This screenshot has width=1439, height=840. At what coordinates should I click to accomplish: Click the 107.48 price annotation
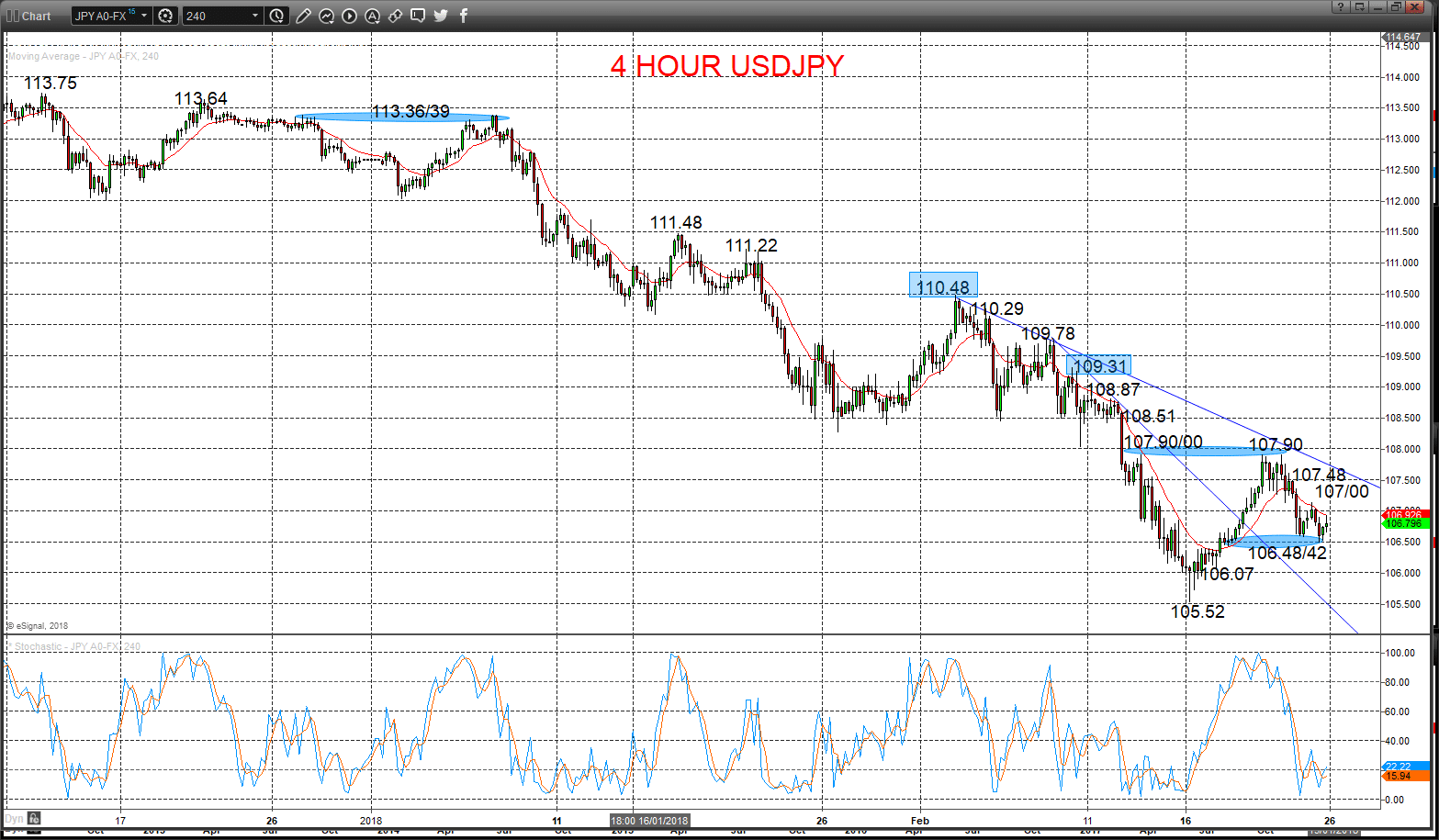pos(1319,475)
